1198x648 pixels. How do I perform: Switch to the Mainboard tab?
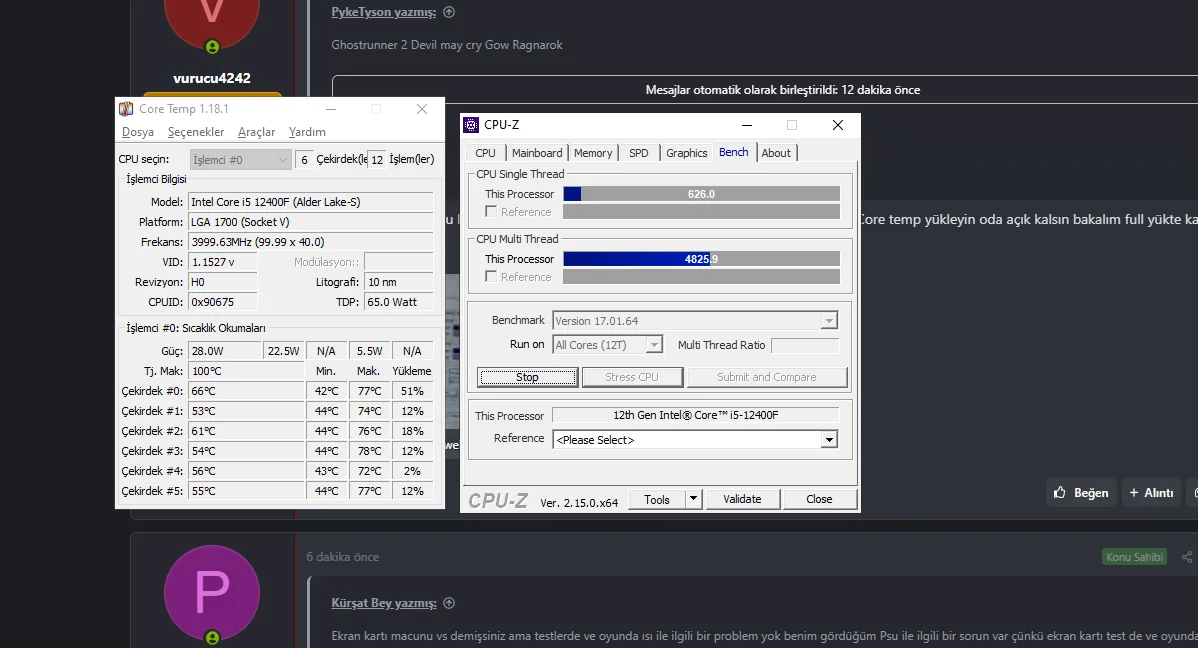tap(537, 153)
